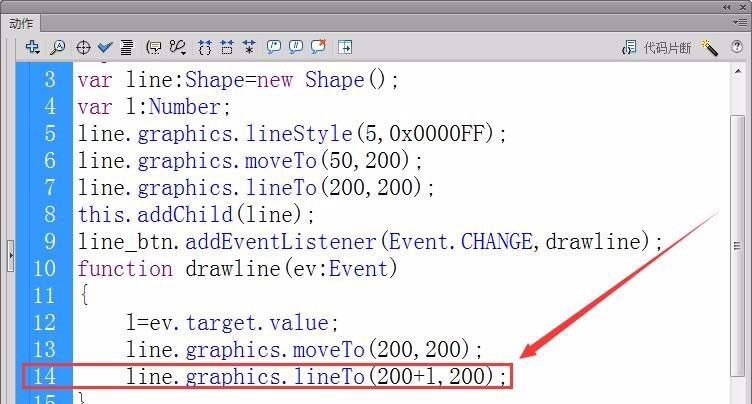Viewport: 752px width, 404px height.
Task: Expand the left side panel arrow handle
Action: pyautogui.click(x=11, y=256)
